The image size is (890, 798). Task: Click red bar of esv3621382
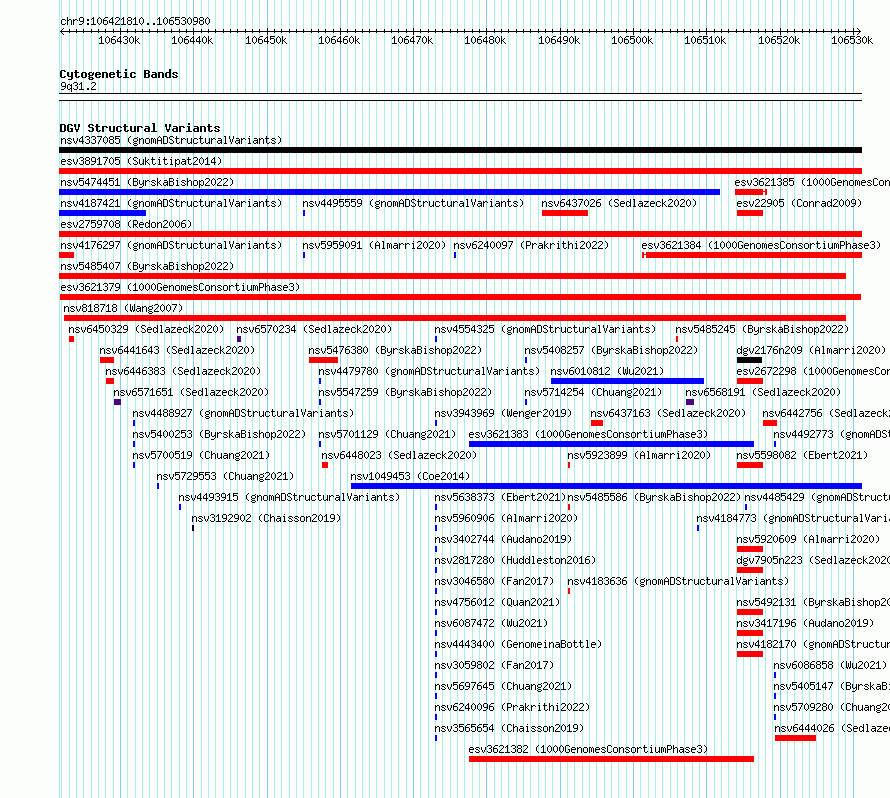[x=611, y=759]
